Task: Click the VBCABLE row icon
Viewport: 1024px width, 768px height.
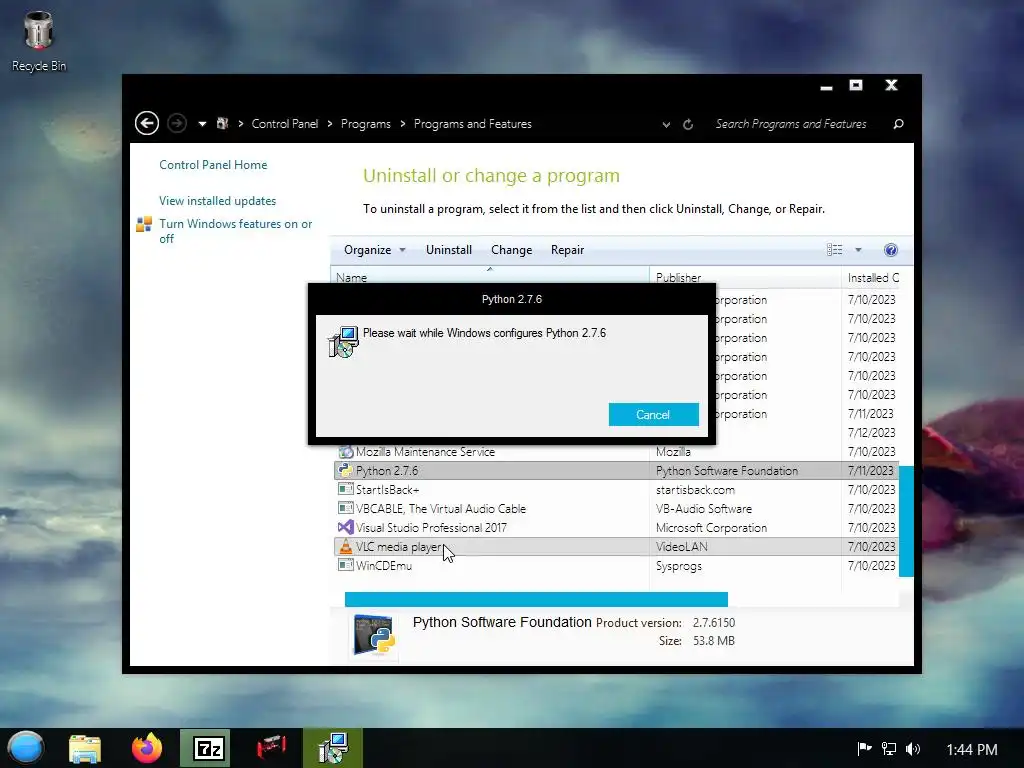Action: (x=345, y=508)
